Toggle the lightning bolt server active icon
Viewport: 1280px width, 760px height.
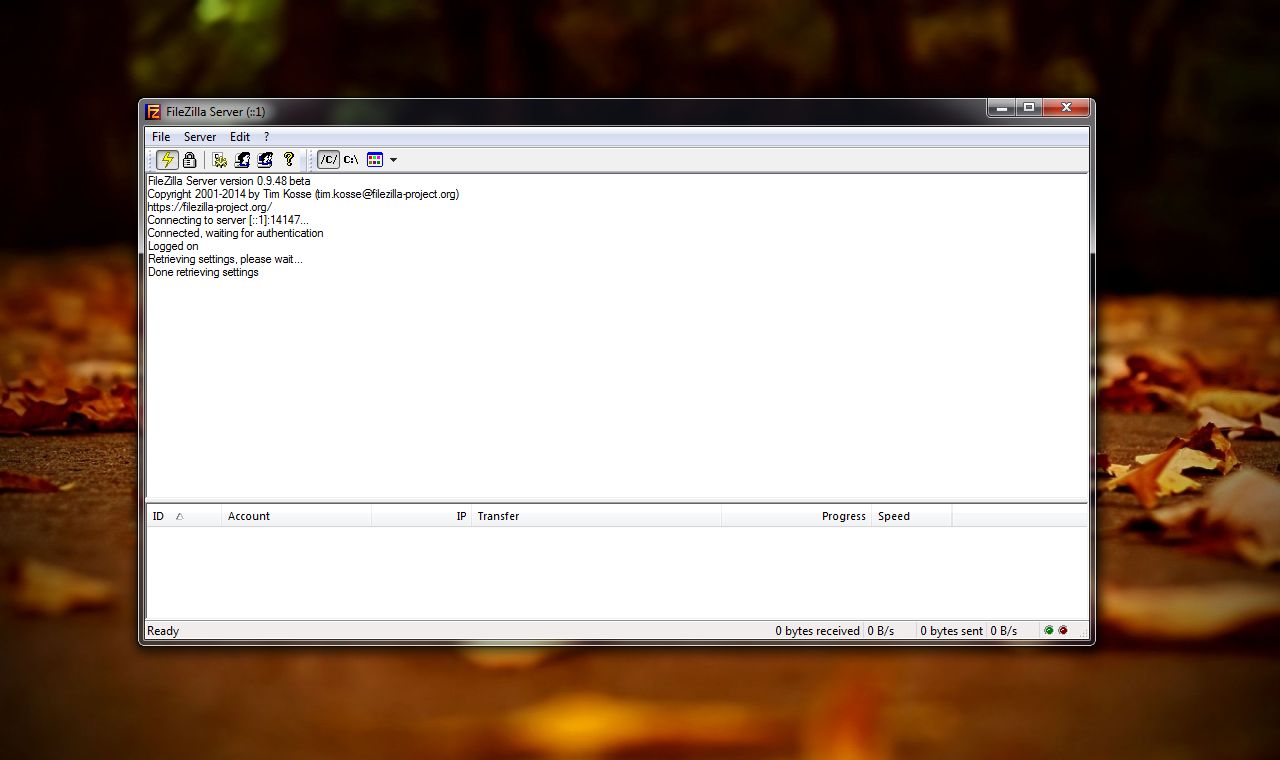[167, 160]
